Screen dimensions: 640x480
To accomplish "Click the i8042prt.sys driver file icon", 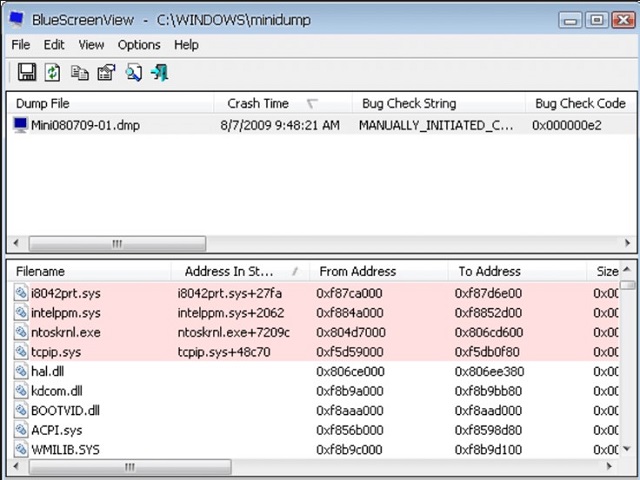I will [x=21, y=293].
